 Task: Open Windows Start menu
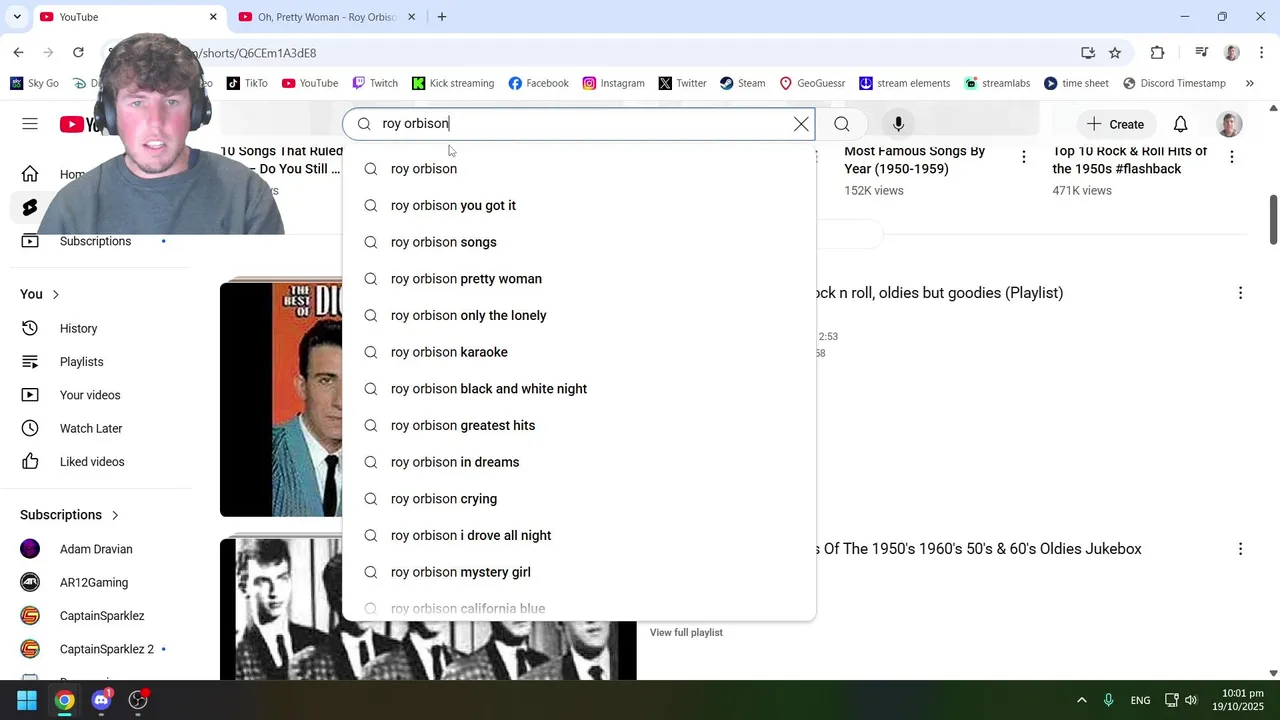pos(27,700)
